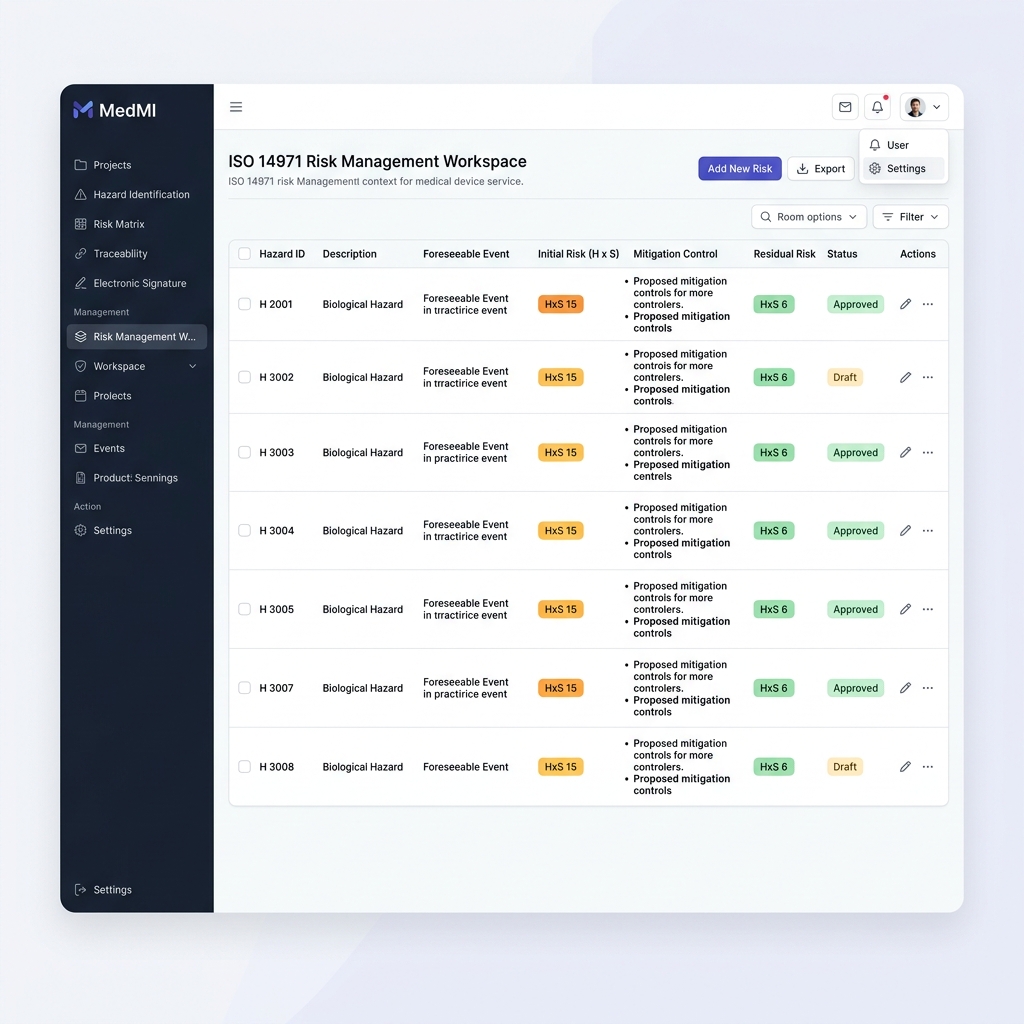Screen dimensions: 1024x1024
Task: Click the H 3005 hazard ID cell
Action: tap(277, 609)
